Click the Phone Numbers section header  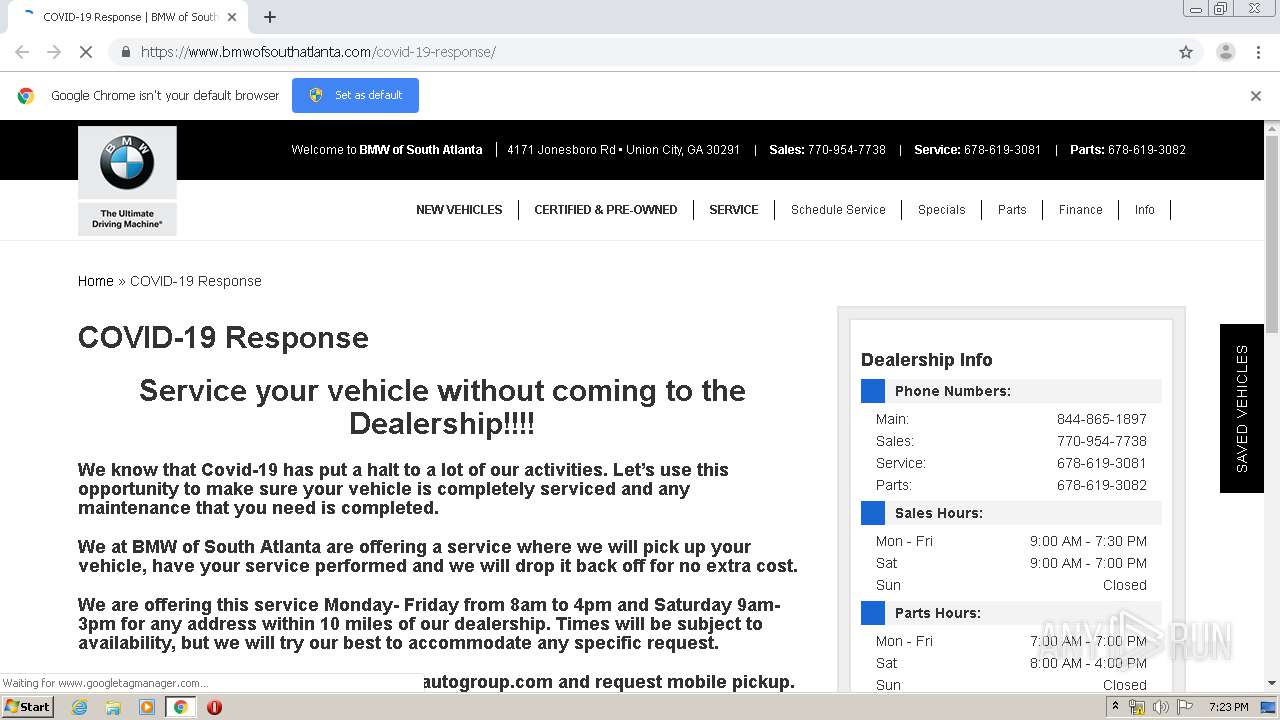[1011, 391]
